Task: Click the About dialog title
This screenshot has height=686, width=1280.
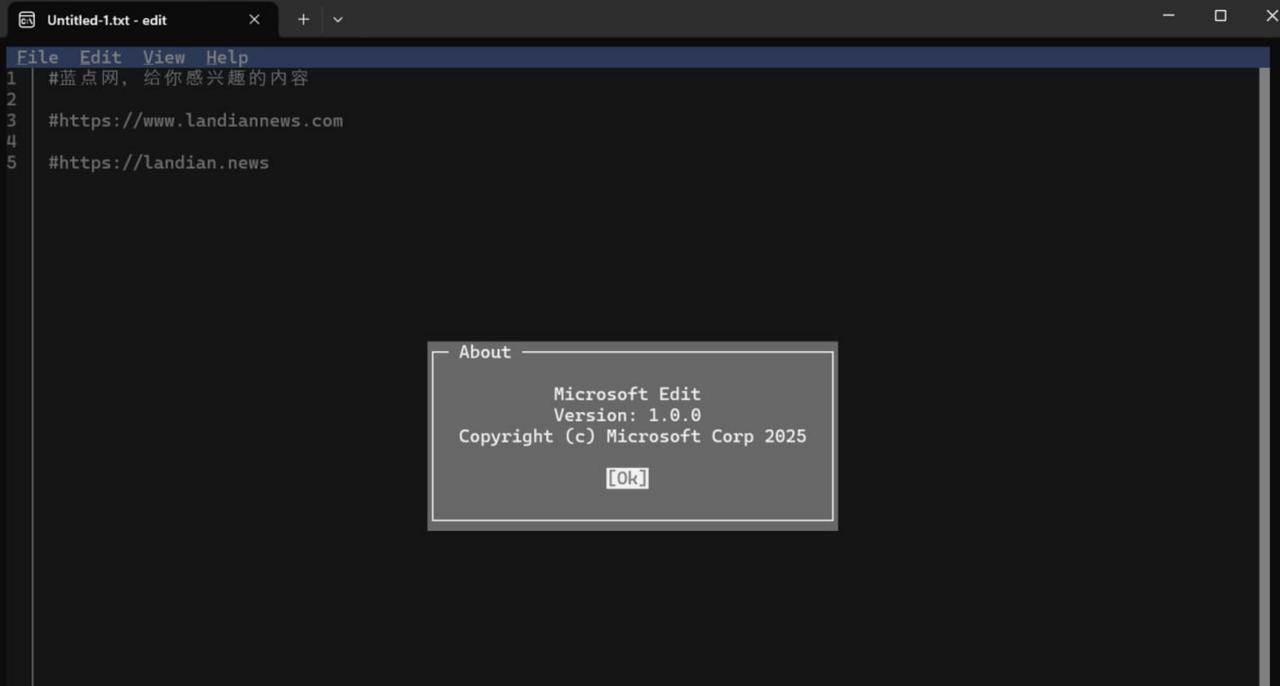Action: click(x=485, y=352)
